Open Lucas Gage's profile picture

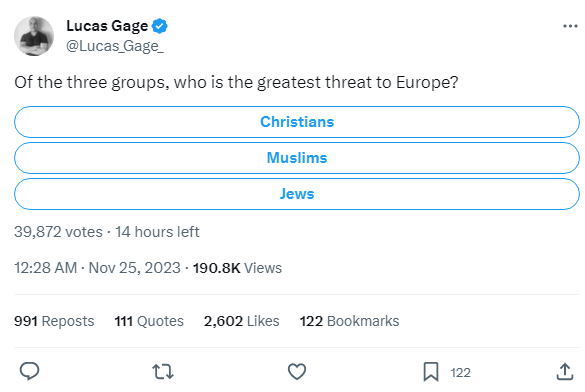click(34, 36)
